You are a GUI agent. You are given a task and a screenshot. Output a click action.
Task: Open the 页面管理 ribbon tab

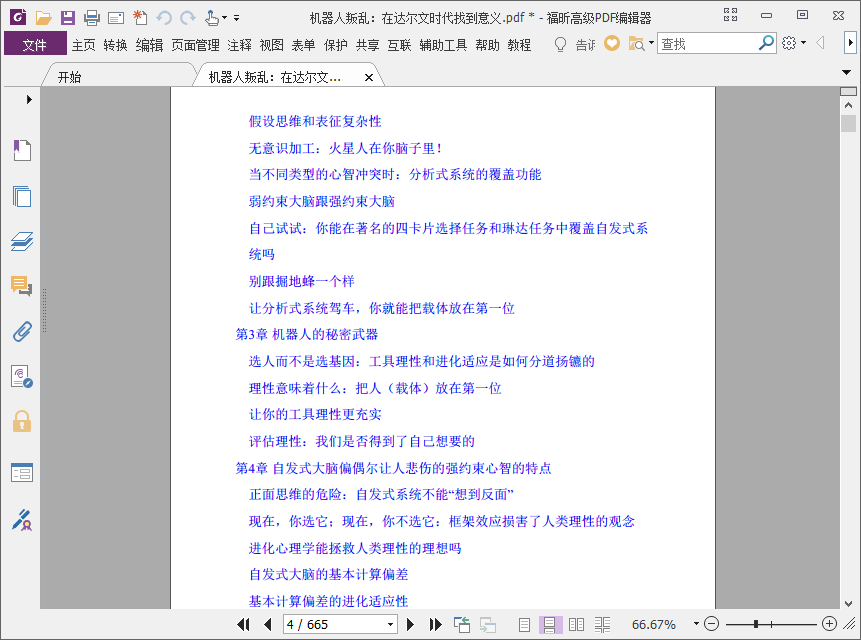[x=195, y=45]
